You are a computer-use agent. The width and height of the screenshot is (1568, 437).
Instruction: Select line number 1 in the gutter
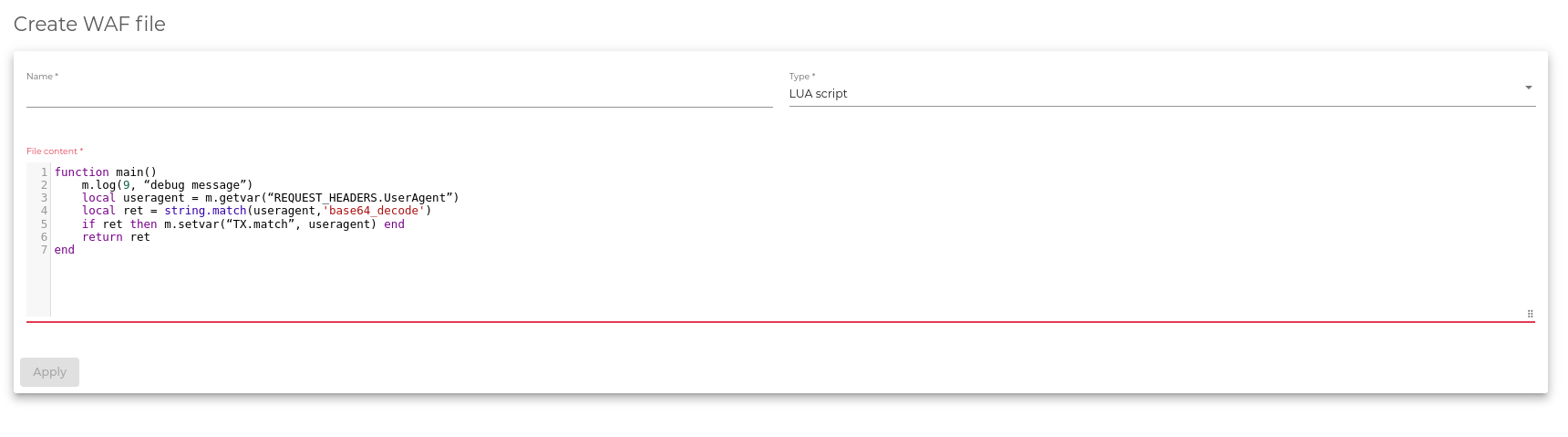[x=44, y=172]
